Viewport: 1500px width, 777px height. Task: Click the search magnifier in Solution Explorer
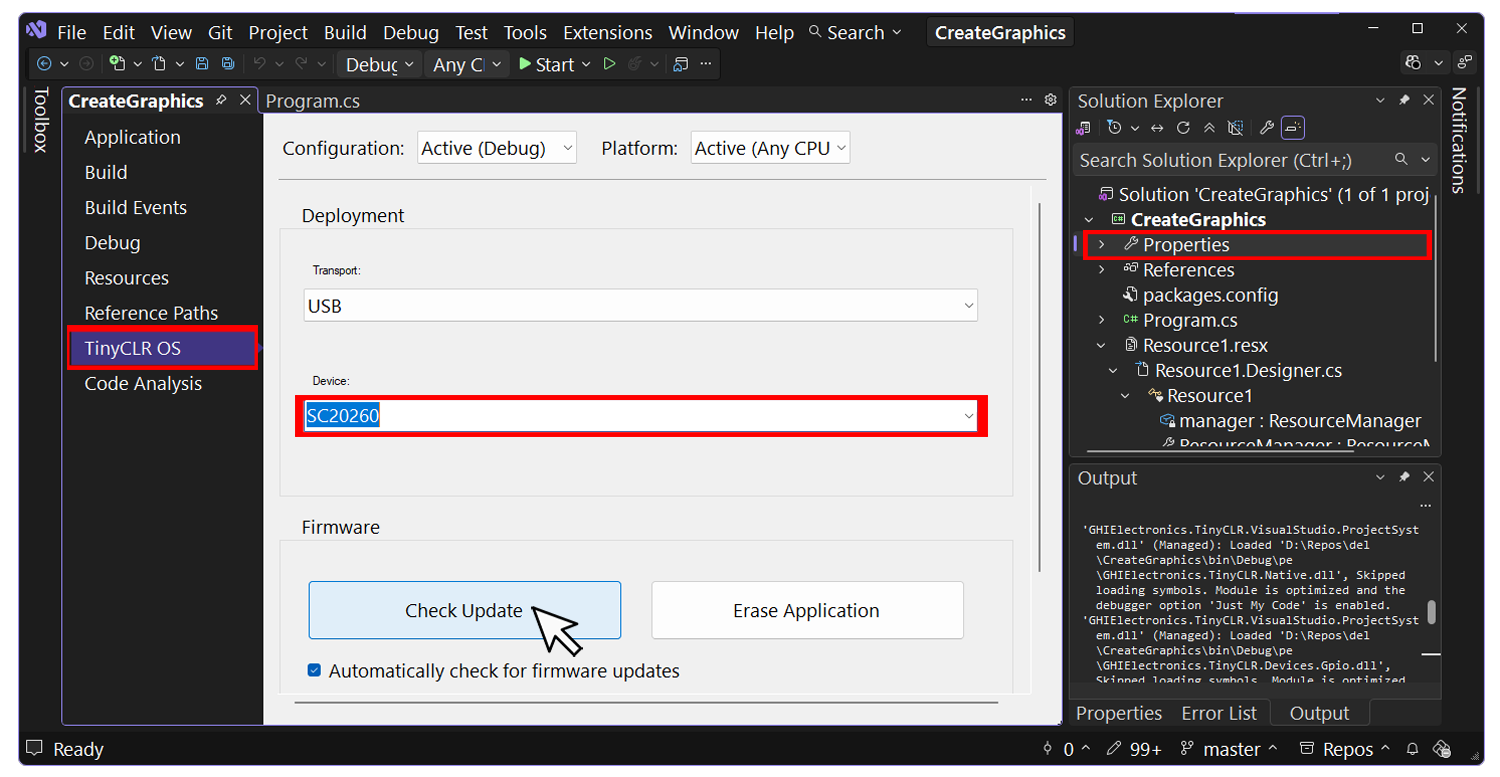pyautogui.click(x=1402, y=159)
